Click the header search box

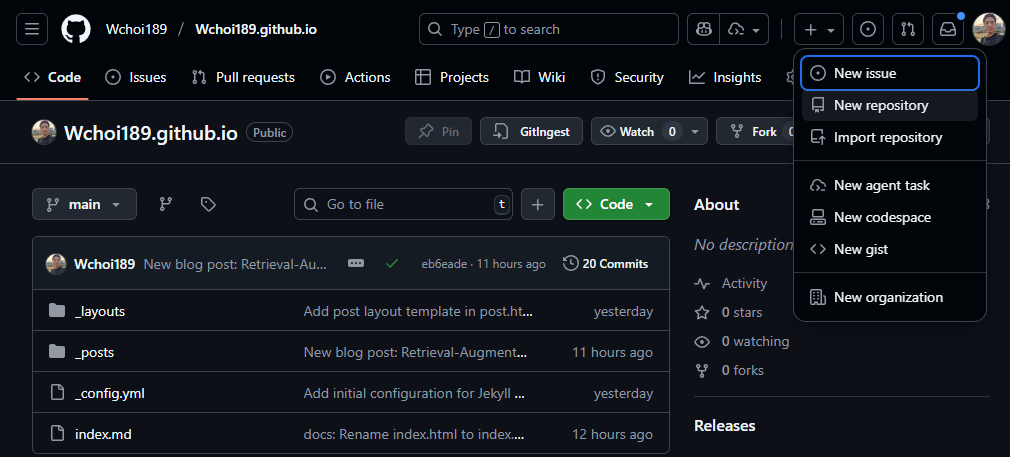(x=549, y=29)
